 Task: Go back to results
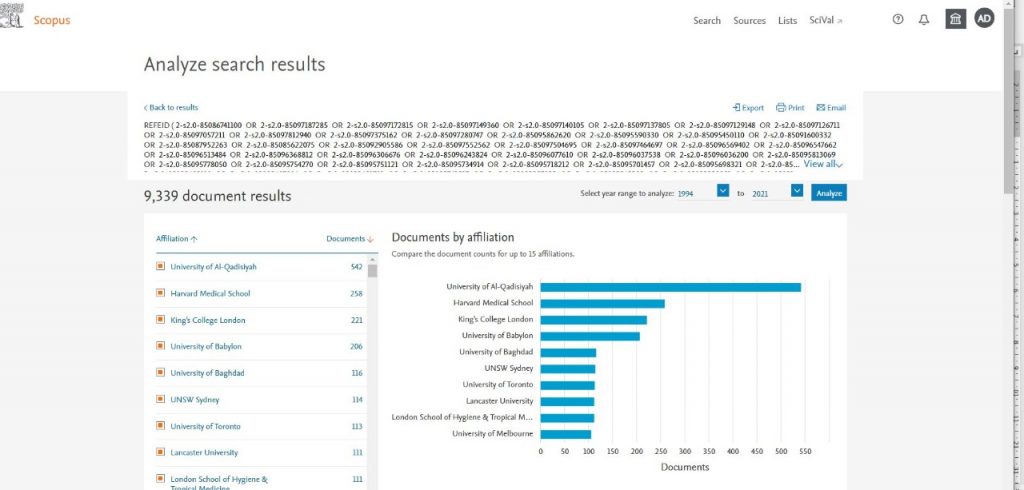click(170, 108)
